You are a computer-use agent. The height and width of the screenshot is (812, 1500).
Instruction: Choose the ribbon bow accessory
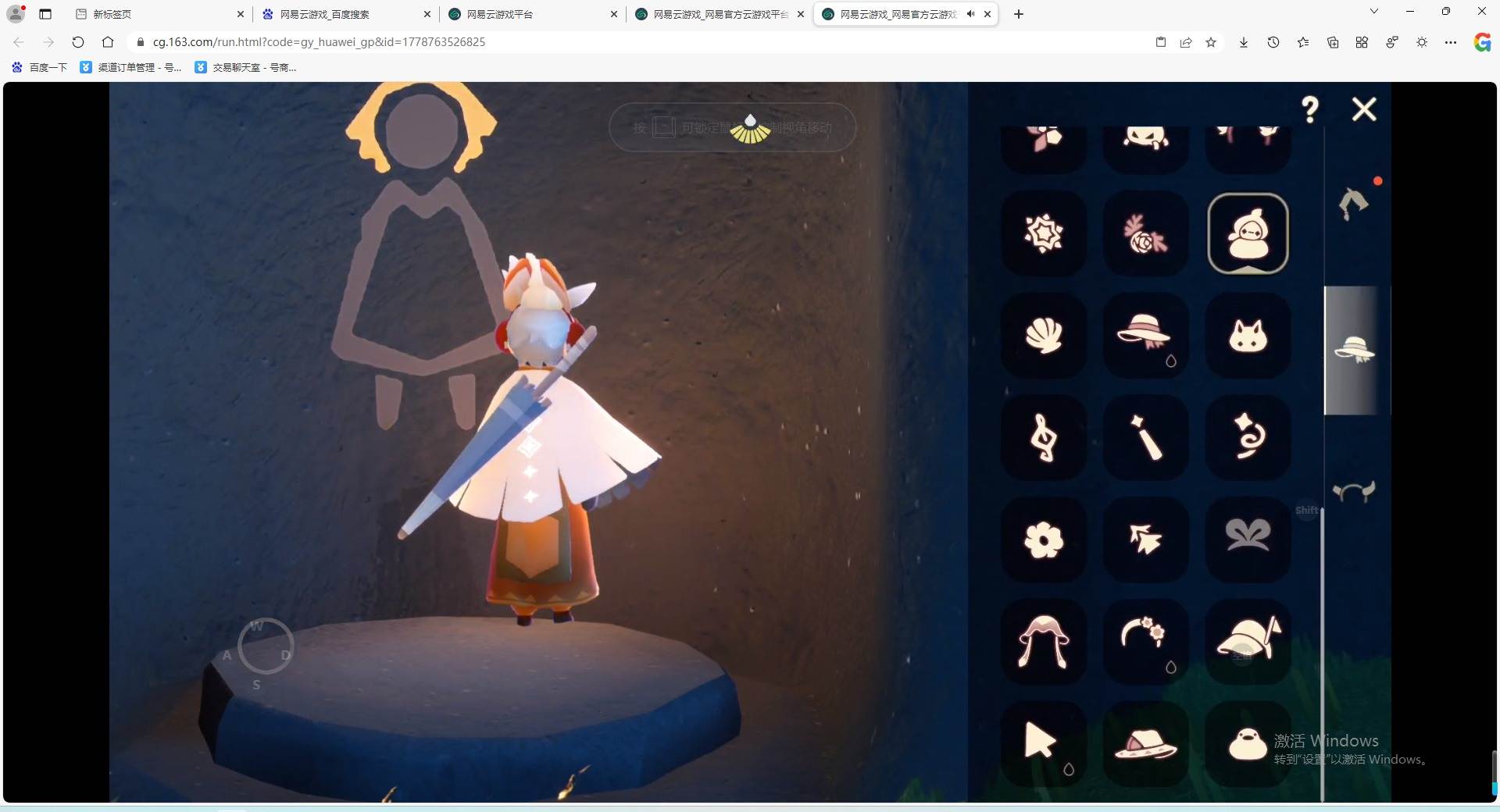click(1248, 540)
